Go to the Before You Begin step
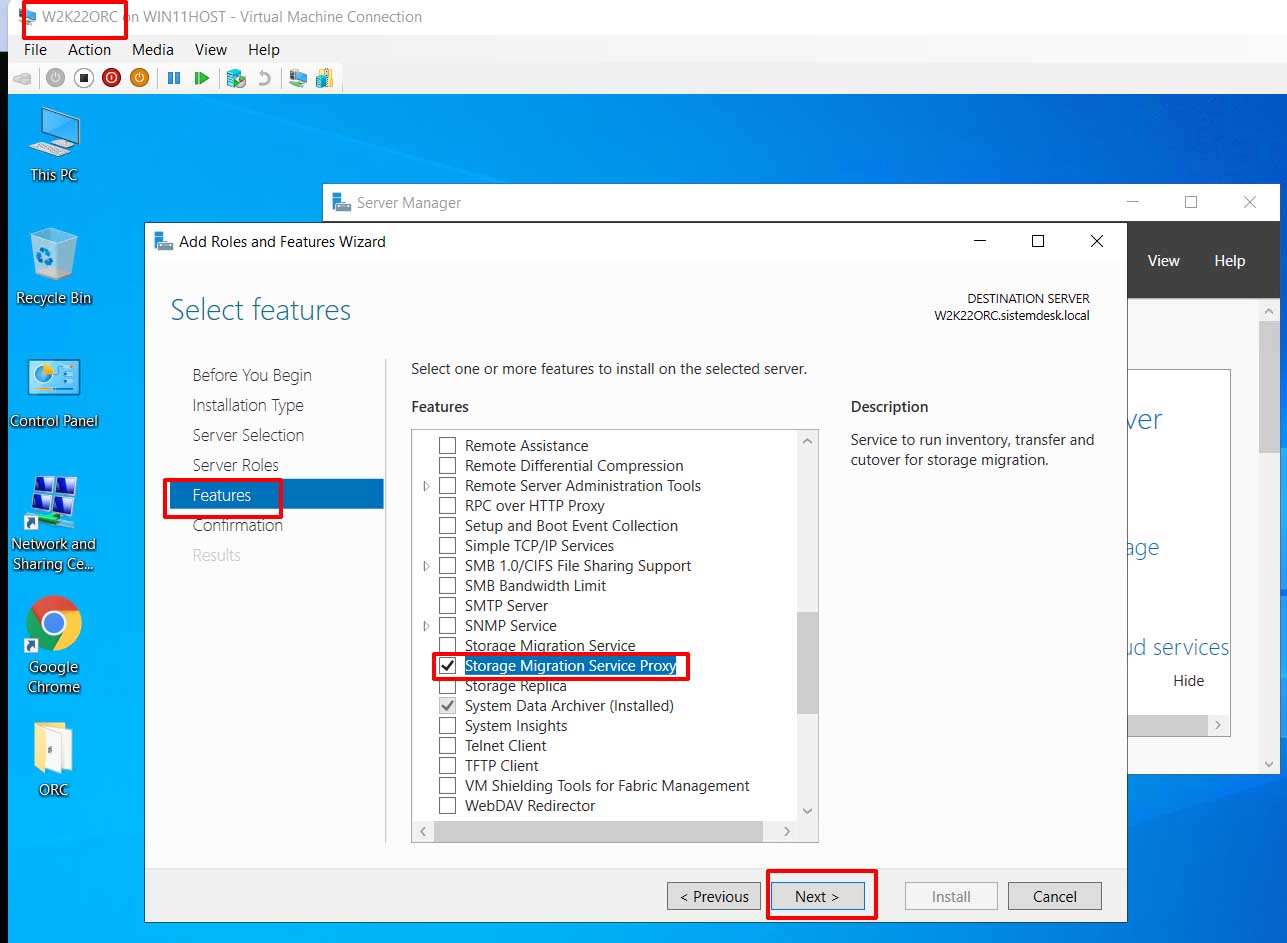1287x943 pixels. click(252, 375)
